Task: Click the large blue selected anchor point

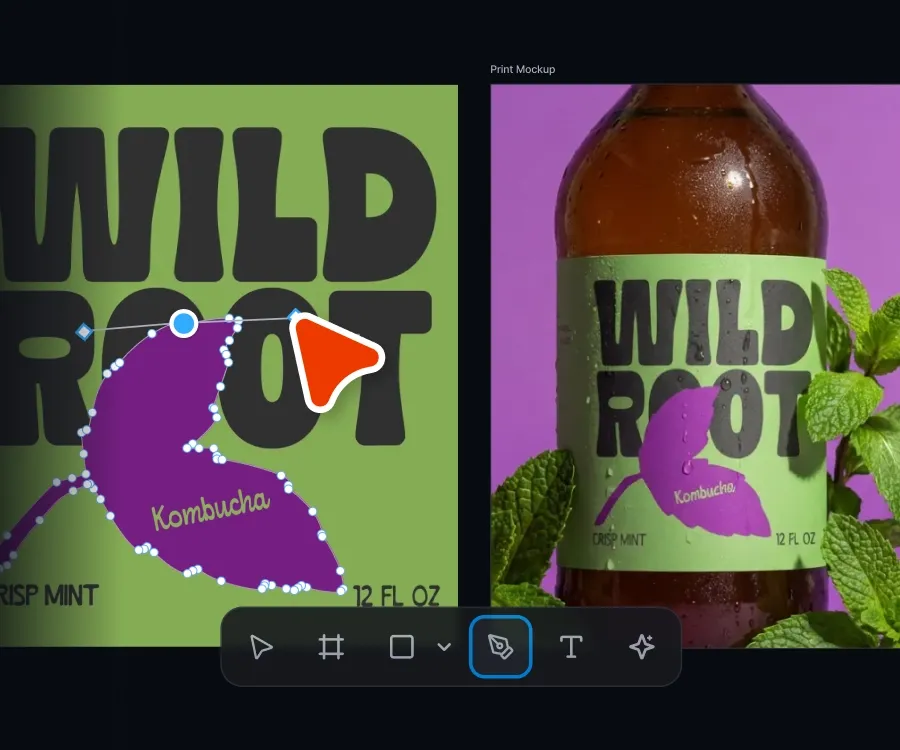Action: click(184, 324)
